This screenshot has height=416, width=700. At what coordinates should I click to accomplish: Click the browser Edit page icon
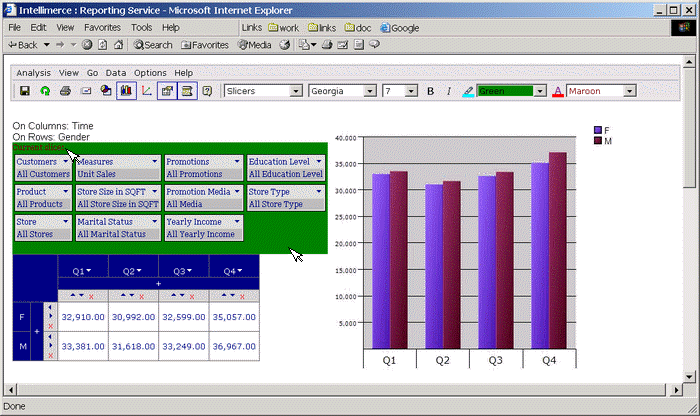[342, 45]
